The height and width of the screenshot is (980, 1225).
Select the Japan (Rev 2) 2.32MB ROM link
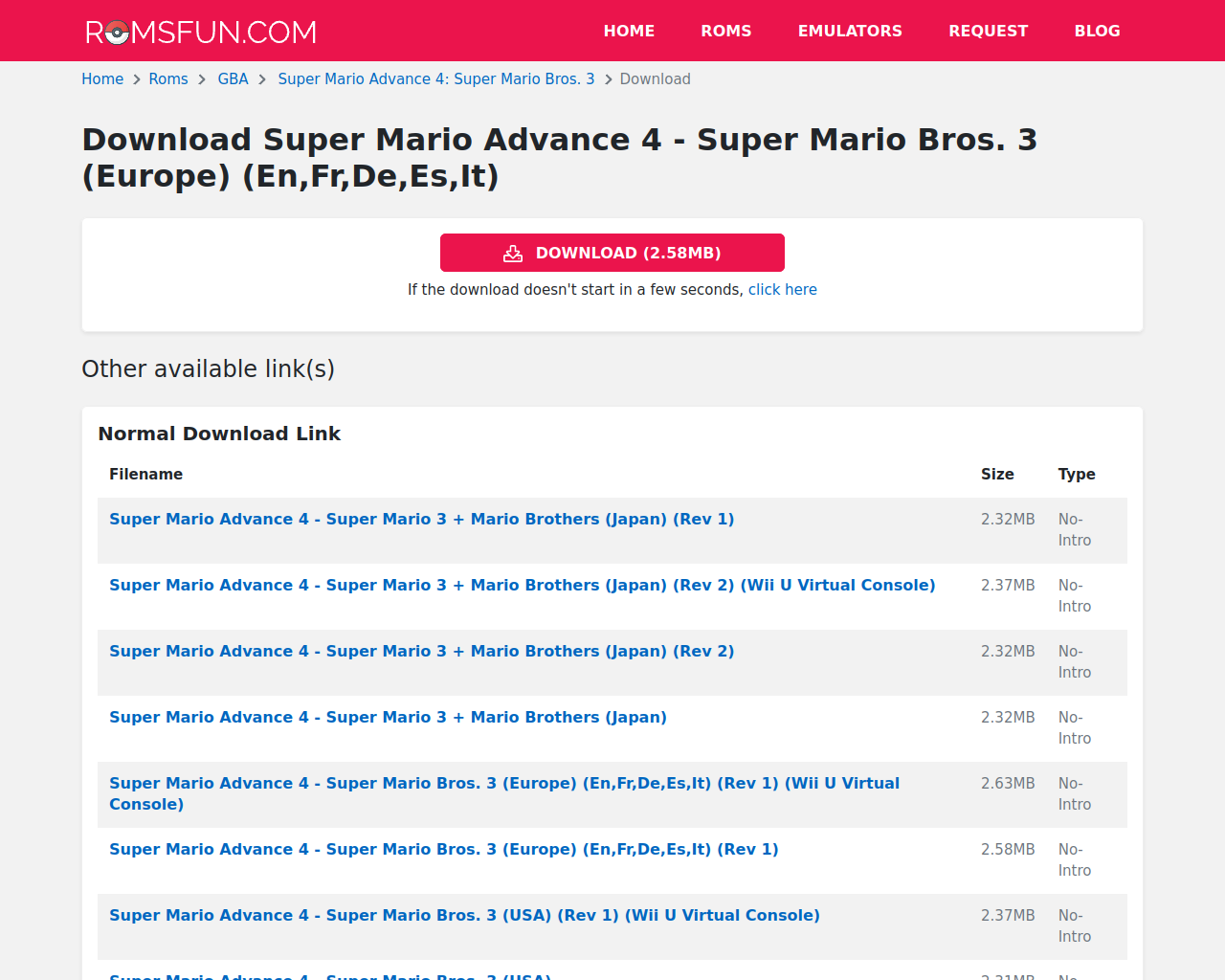point(421,651)
